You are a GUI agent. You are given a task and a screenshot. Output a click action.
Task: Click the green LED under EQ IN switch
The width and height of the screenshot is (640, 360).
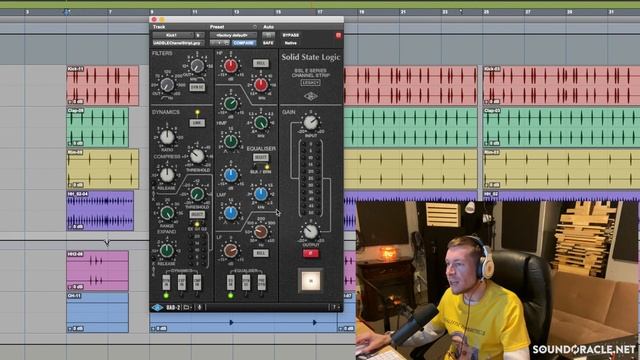231,295
